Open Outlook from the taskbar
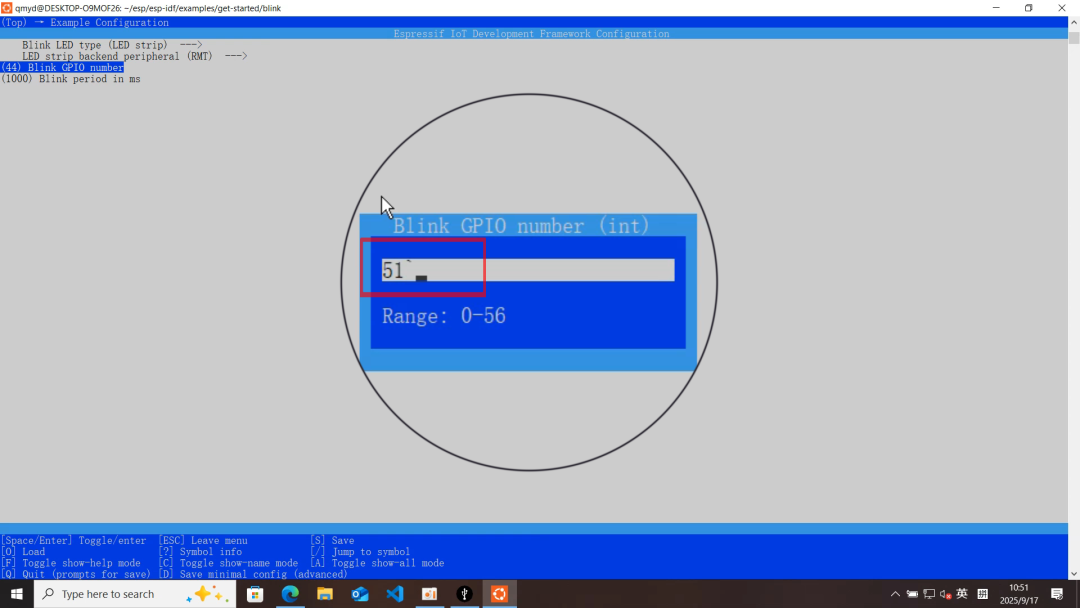 [x=360, y=594]
